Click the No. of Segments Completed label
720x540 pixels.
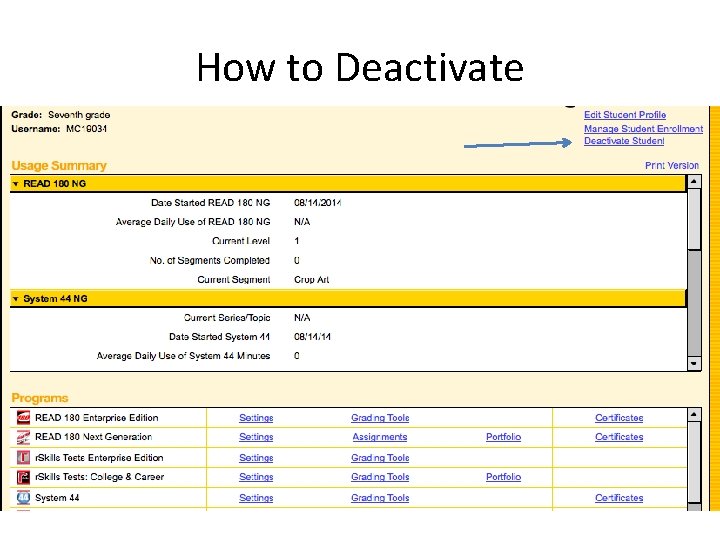(210, 260)
